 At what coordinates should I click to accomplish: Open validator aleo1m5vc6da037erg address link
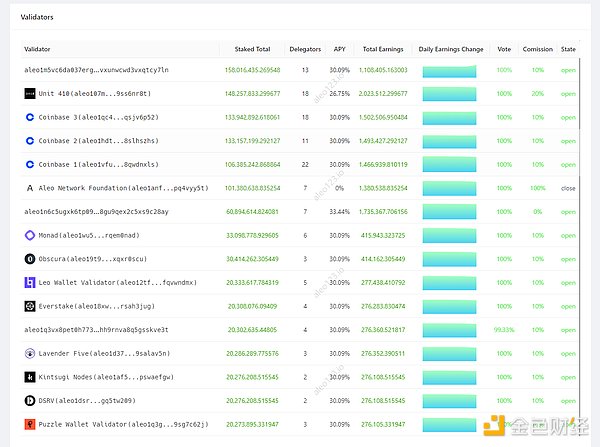pos(96,70)
